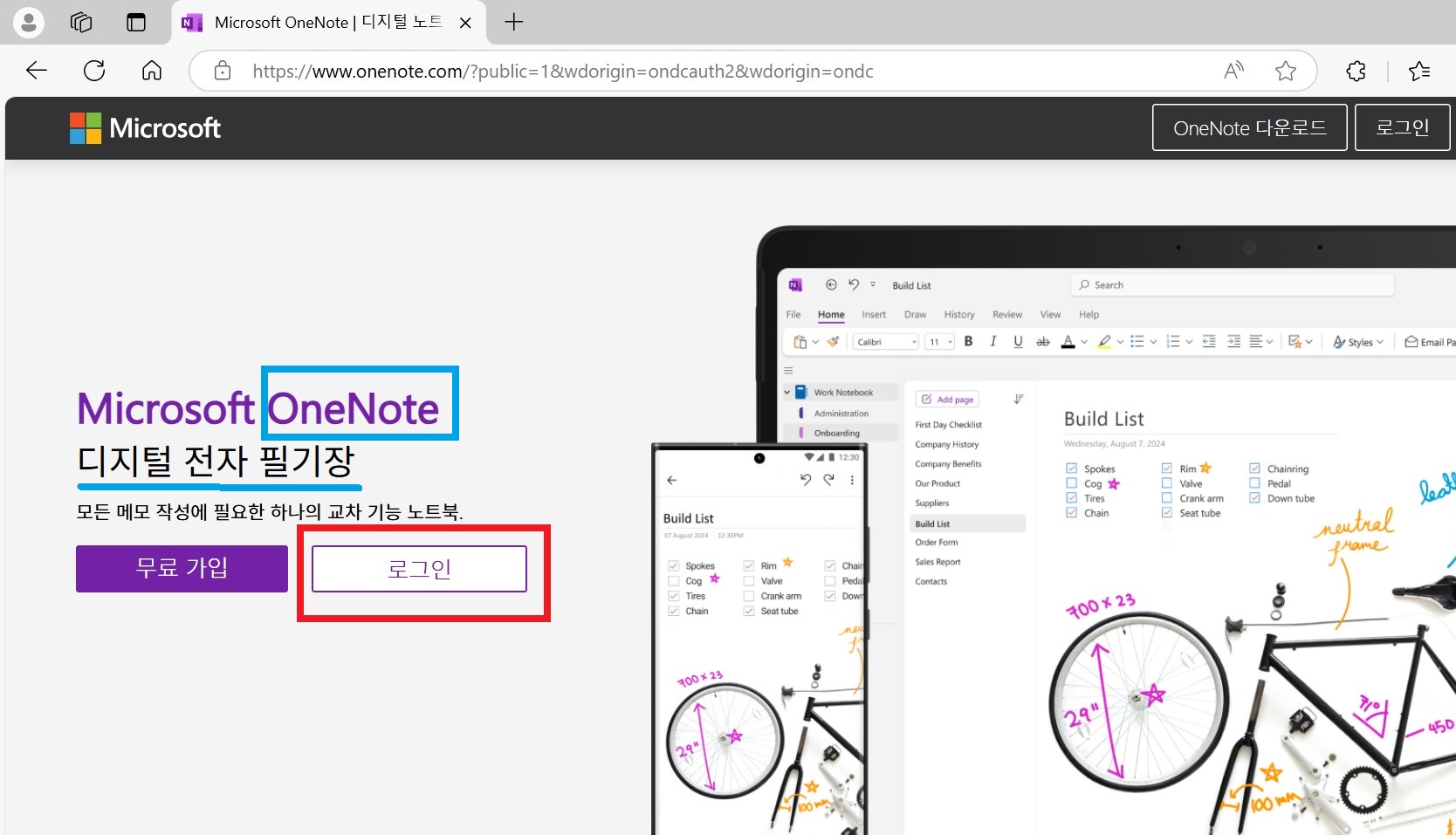Toggle the Down tube checkbox on laptop
The image size is (1456, 835).
(x=1254, y=498)
